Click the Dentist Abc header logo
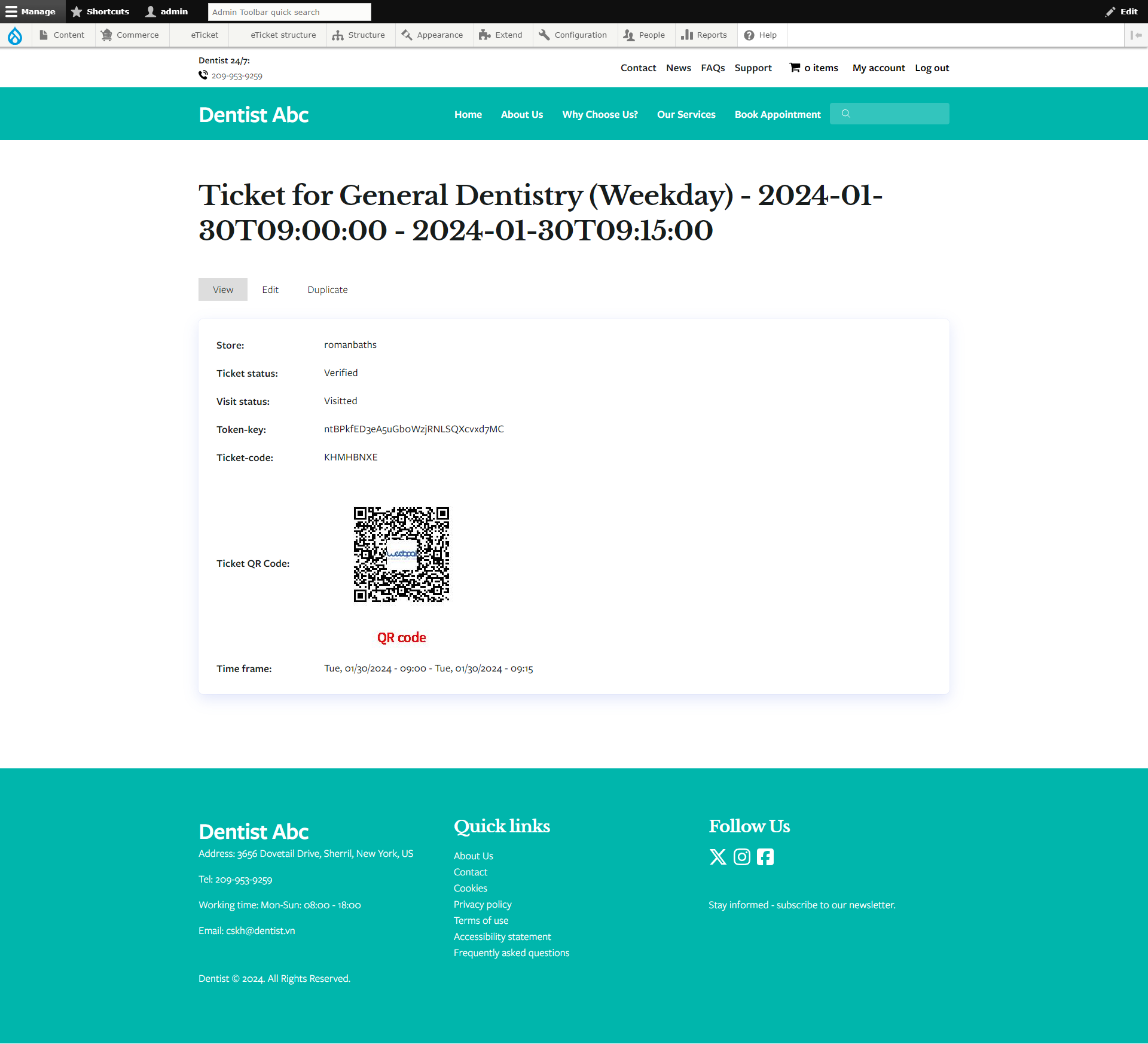The image size is (1148, 1044). (x=254, y=114)
